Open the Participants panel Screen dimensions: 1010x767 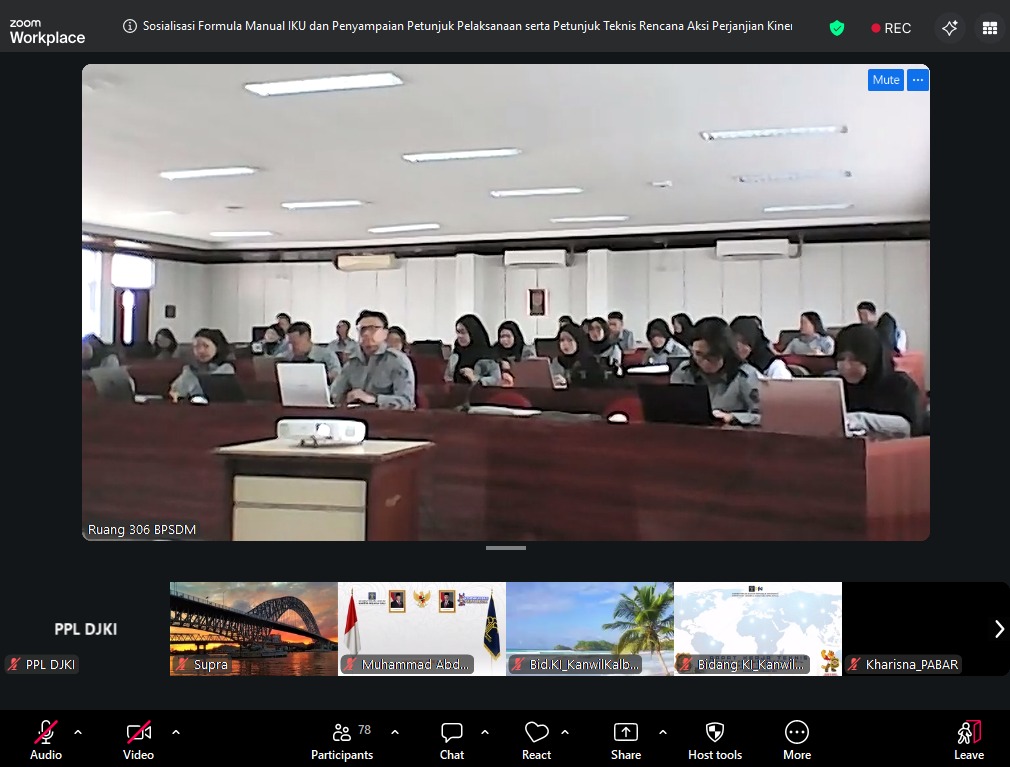click(342, 741)
